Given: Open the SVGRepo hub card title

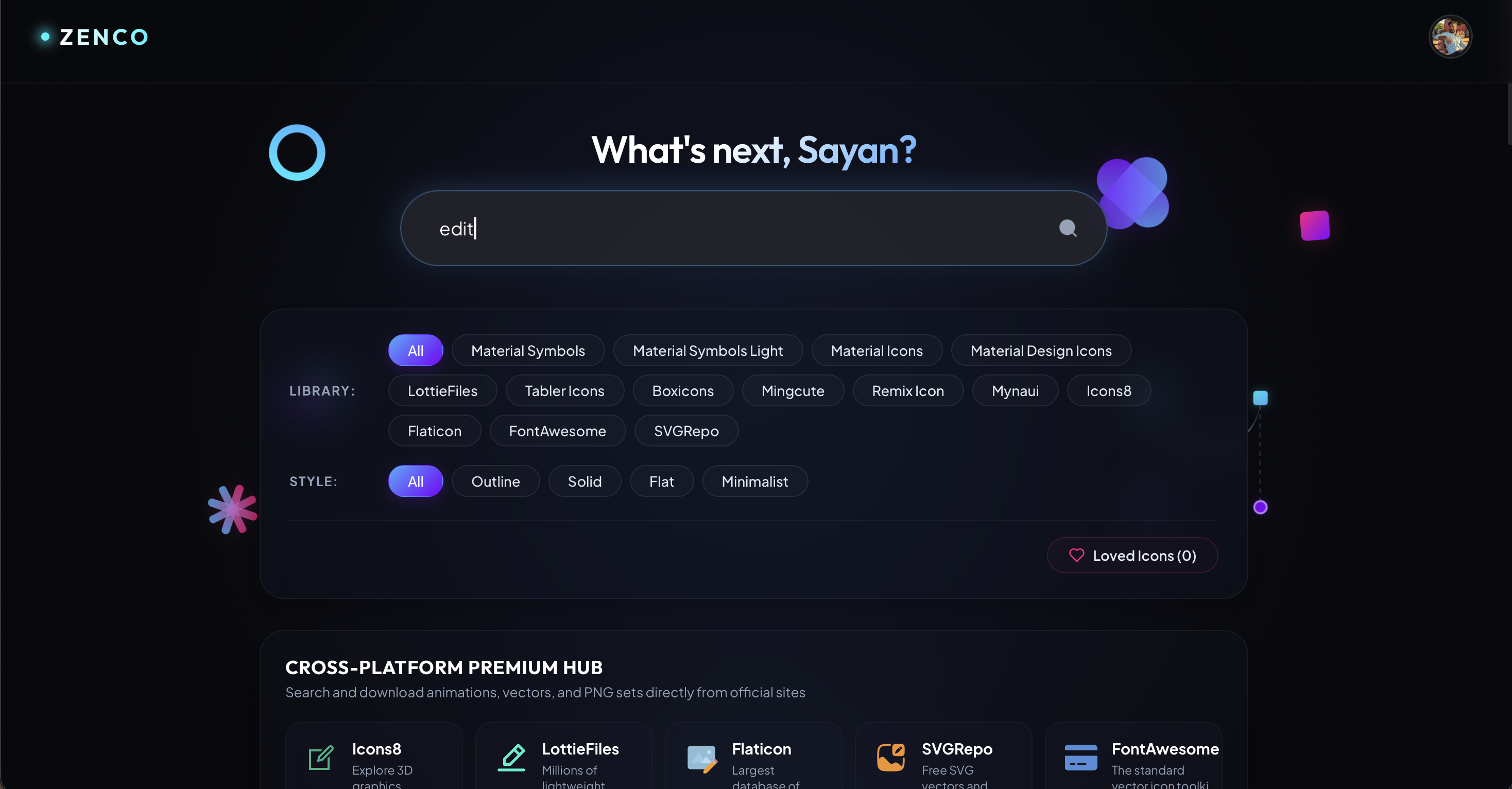Looking at the screenshot, I should click(957, 749).
